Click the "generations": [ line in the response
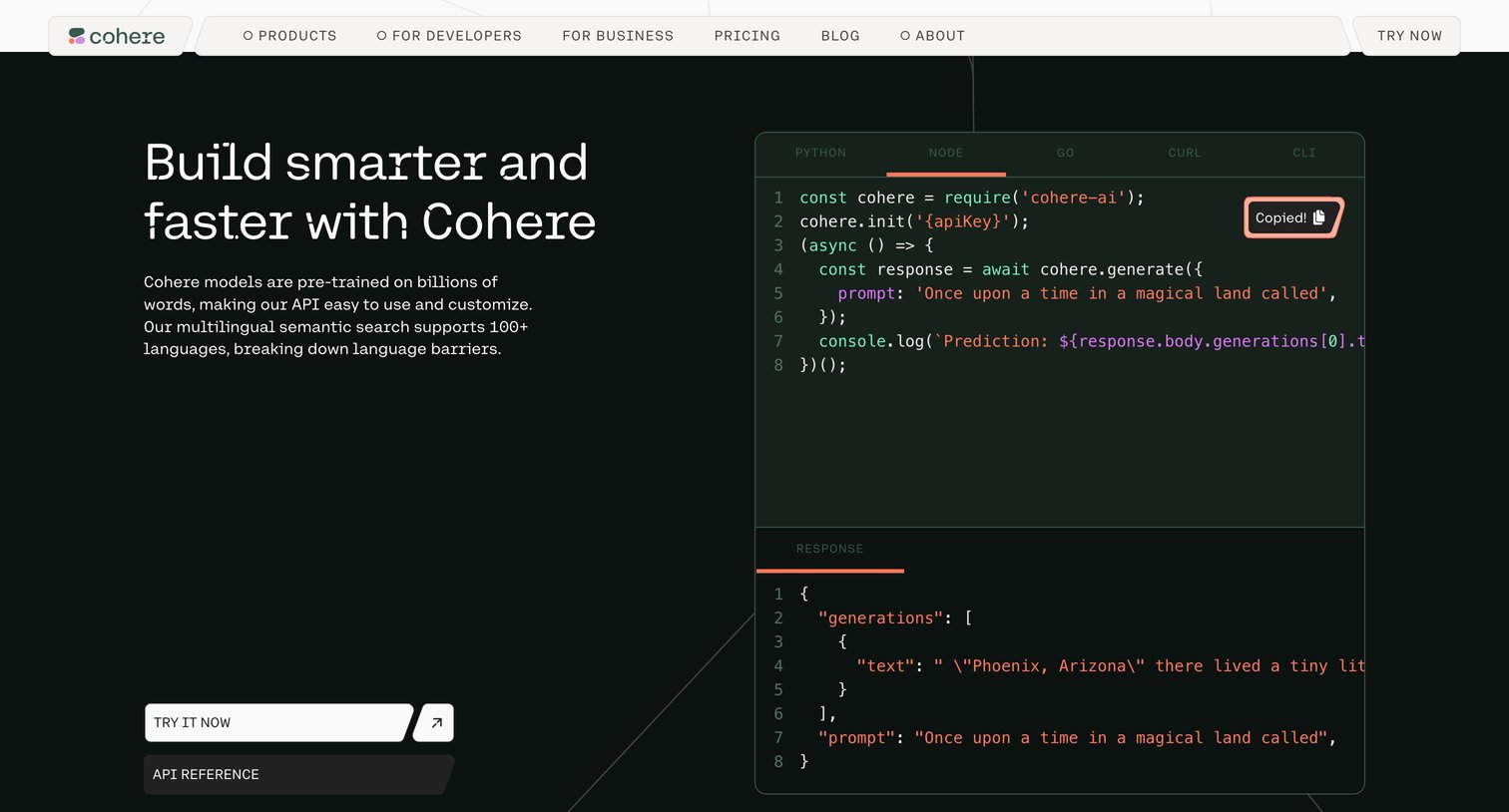 [x=895, y=618]
